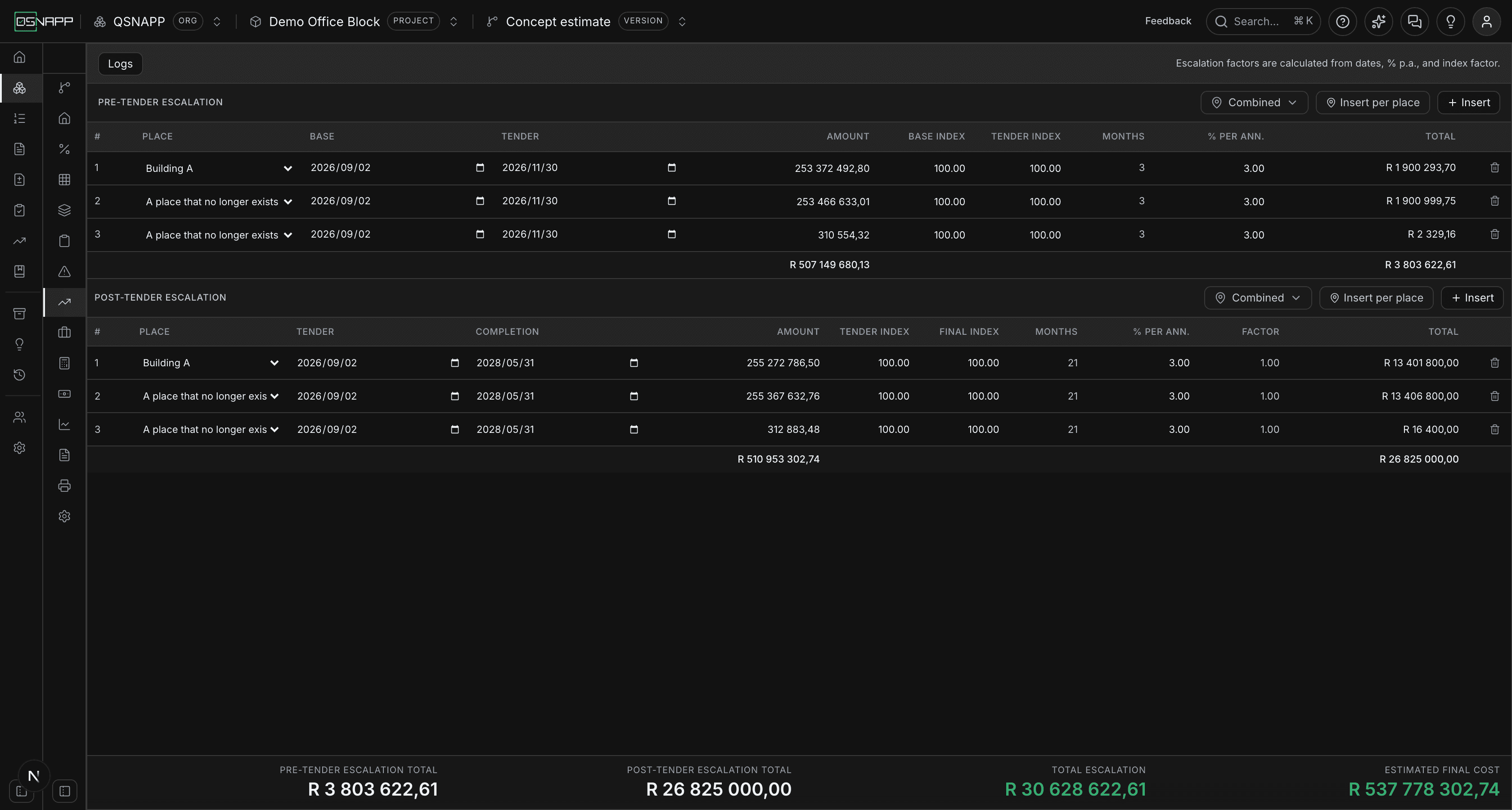Screen dimensions: 1512x810
Task: Click post-tender total R 26 825 000,00 in table
Action: 1419,459
